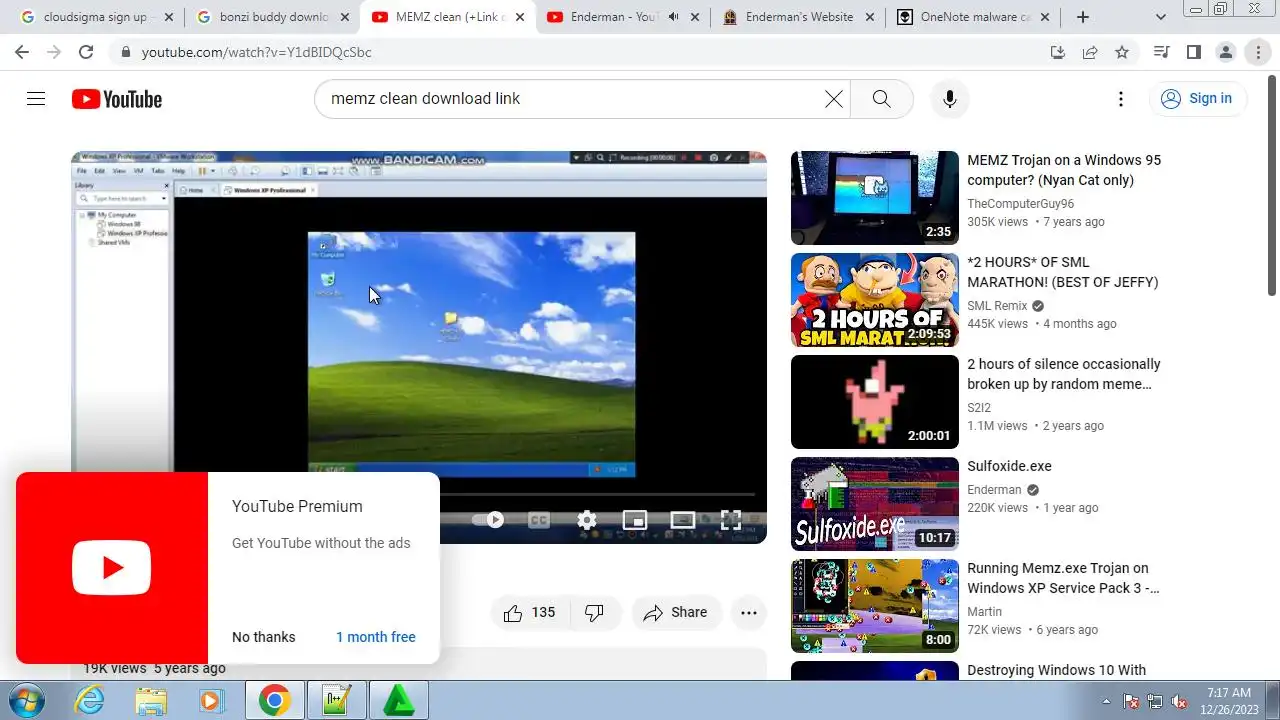The image size is (1280, 720).
Task: Open Chrome three-dot menu
Action: click(x=1258, y=52)
